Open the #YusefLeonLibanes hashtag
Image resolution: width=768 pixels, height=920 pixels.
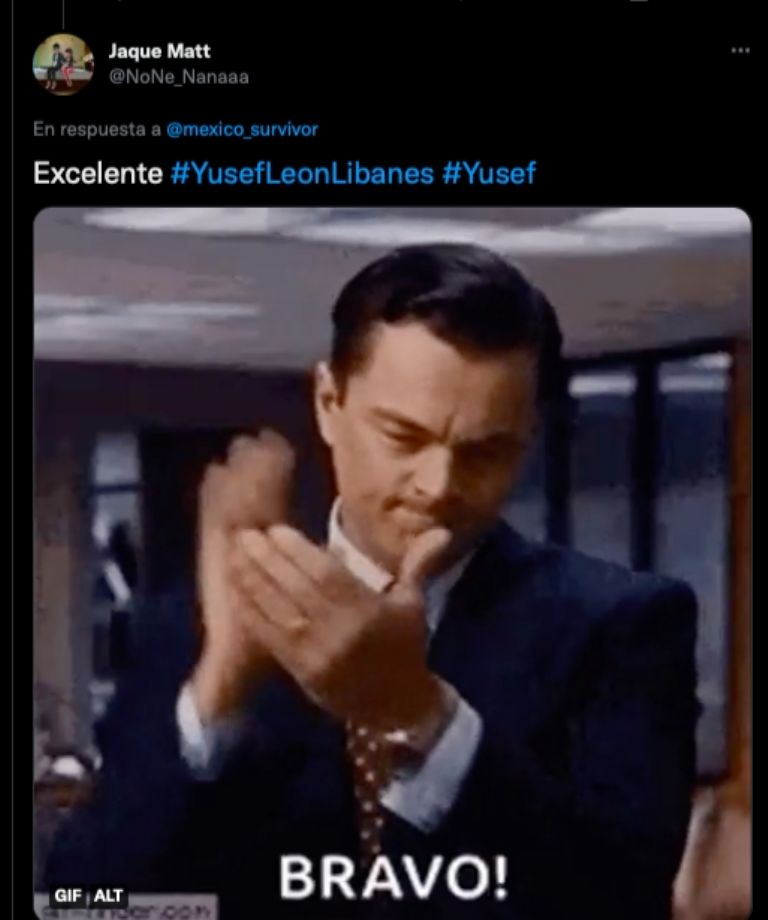coord(302,173)
